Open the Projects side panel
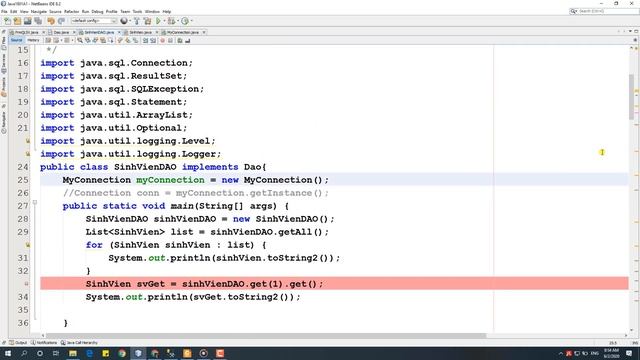 coord(4,87)
